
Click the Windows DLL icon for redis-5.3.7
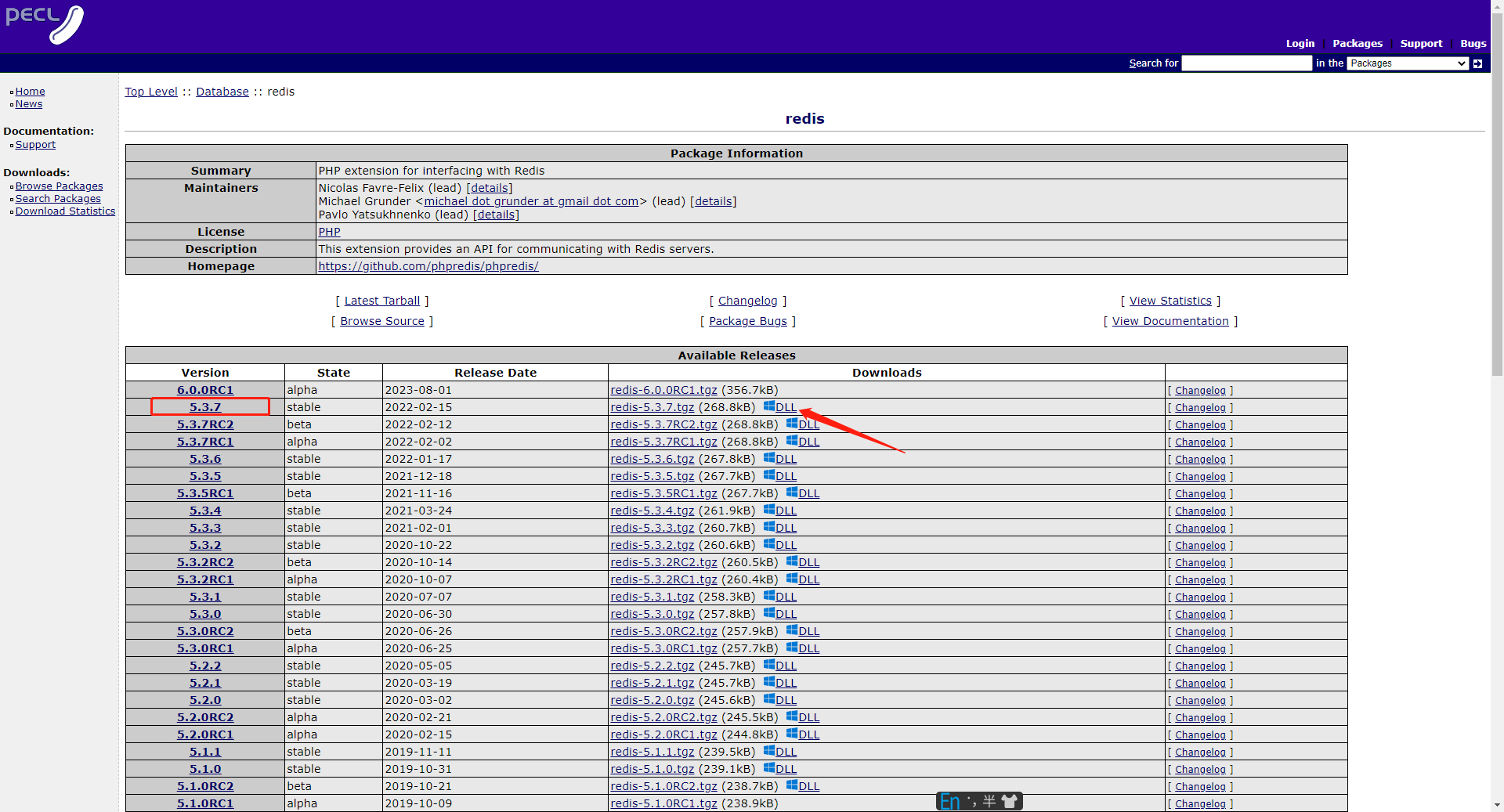tap(769, 406)
